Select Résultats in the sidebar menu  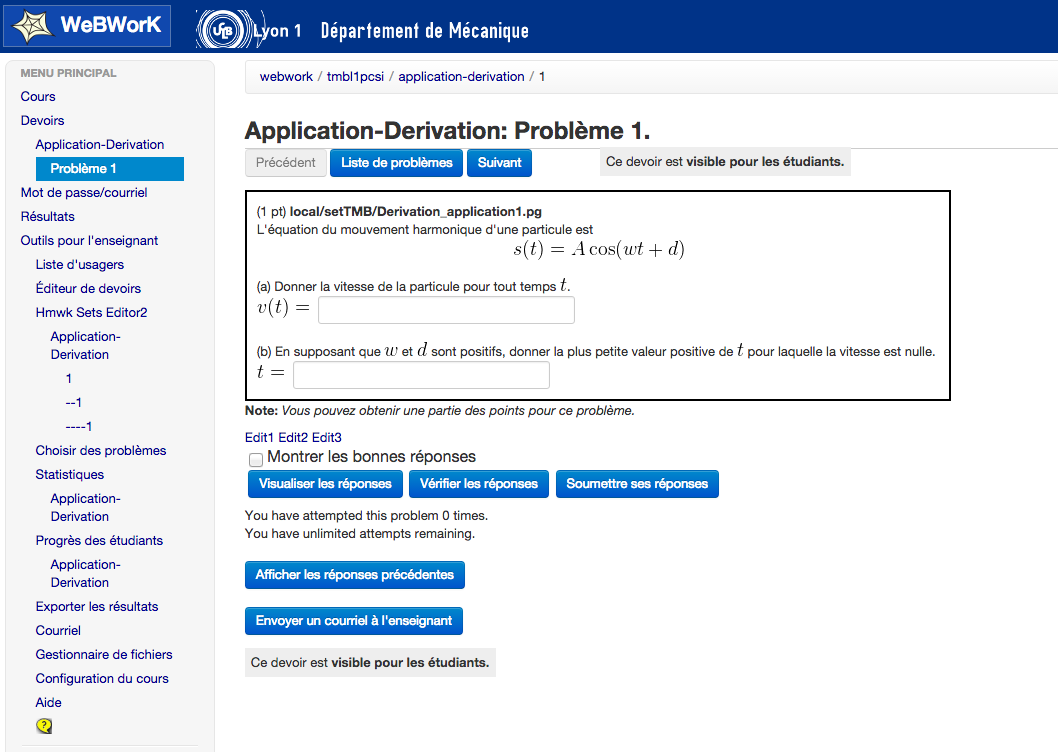point(48,217)
